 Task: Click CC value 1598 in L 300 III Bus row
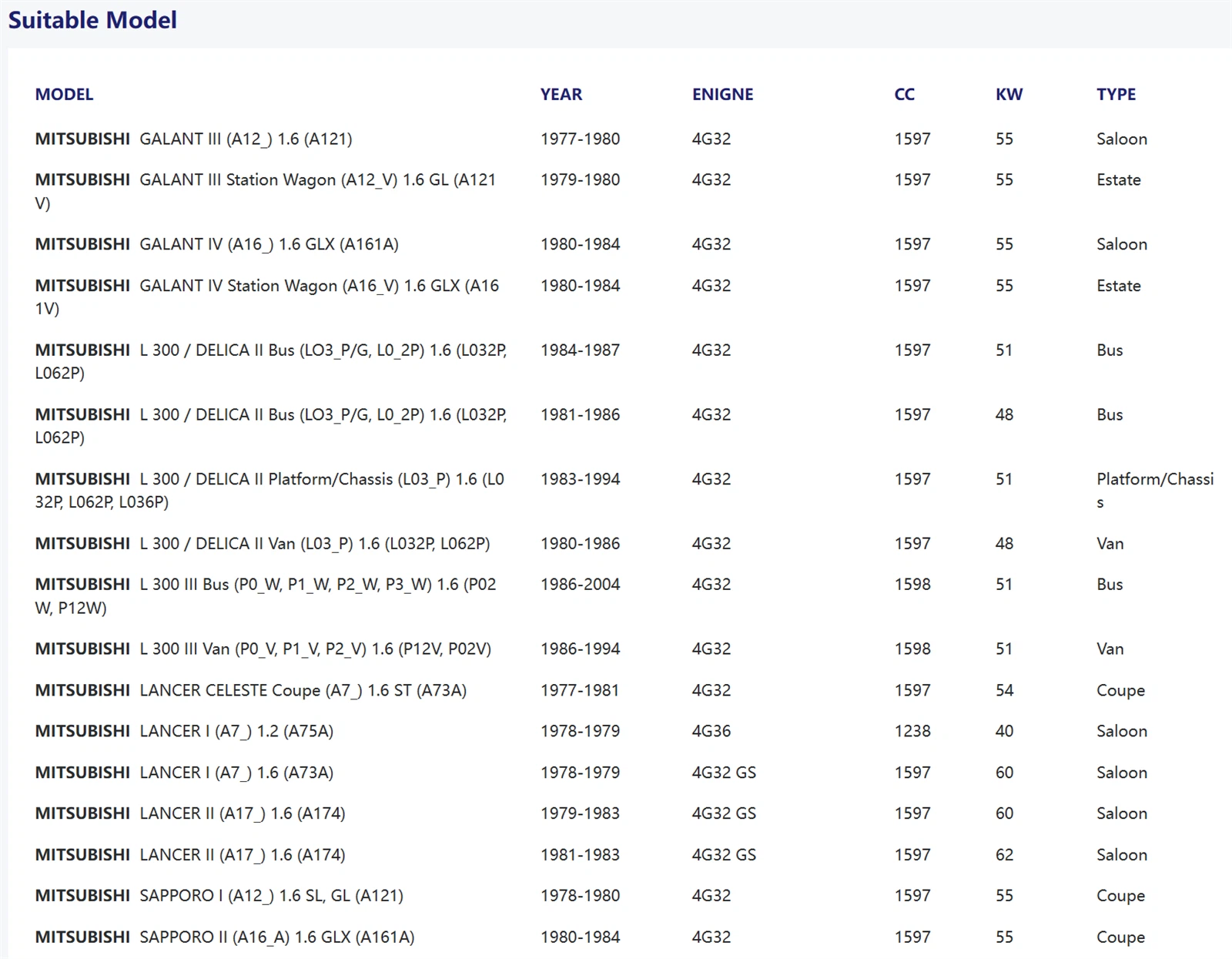pyautogui.click(x=912, y=585)
